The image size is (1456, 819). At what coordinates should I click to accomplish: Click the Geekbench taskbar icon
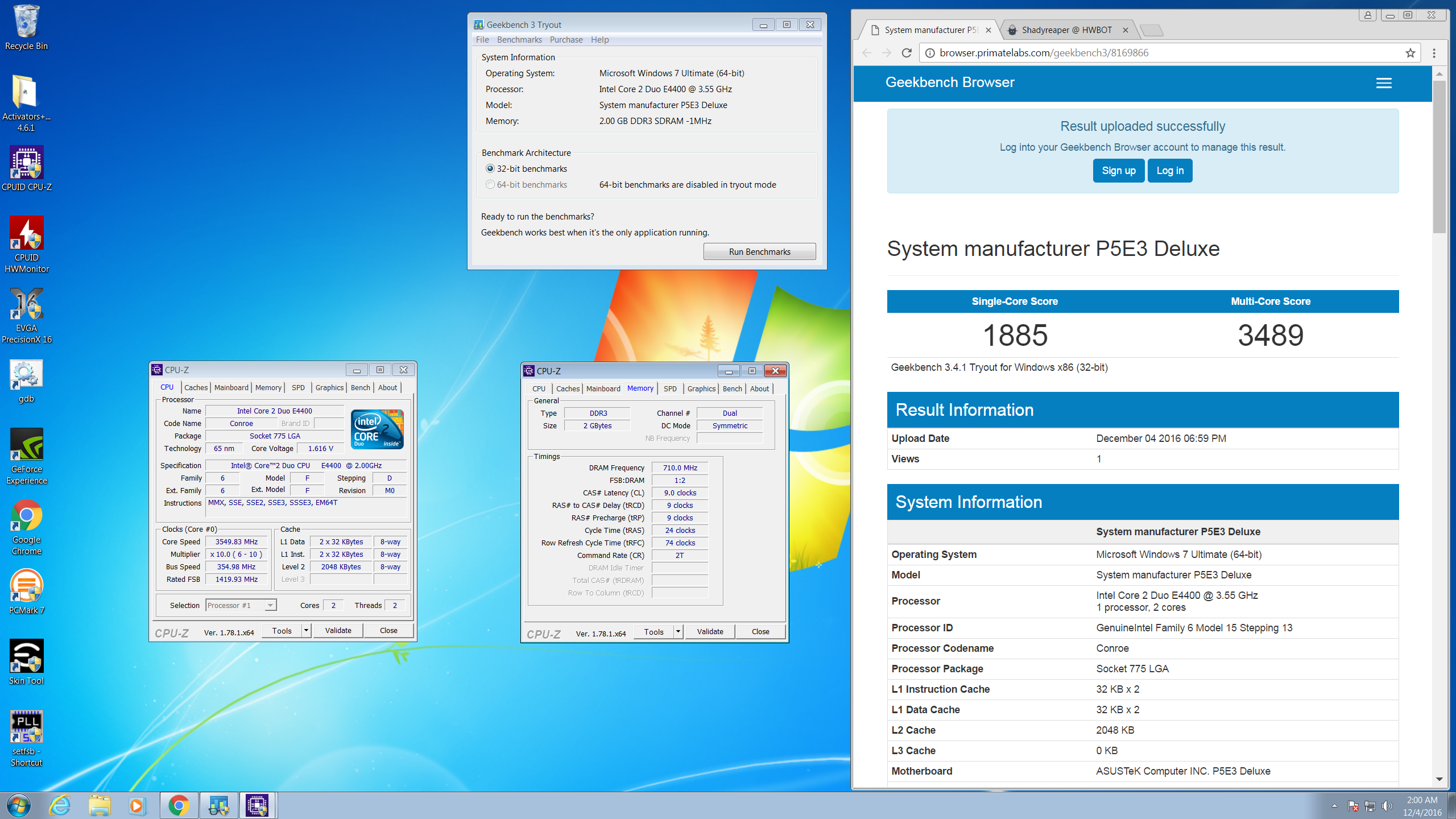point(218,805)
